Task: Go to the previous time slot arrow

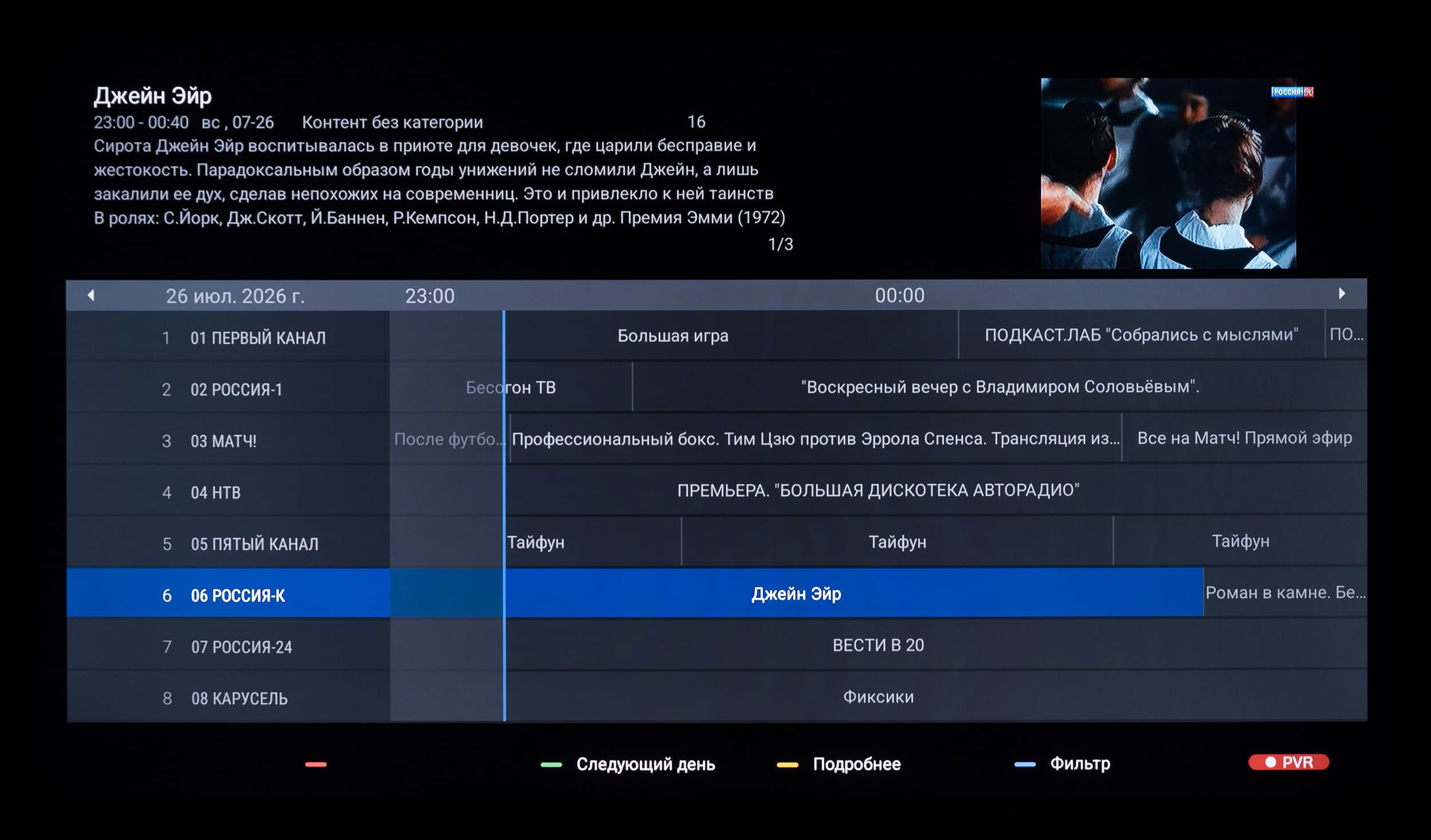Action: coord(91,295)
